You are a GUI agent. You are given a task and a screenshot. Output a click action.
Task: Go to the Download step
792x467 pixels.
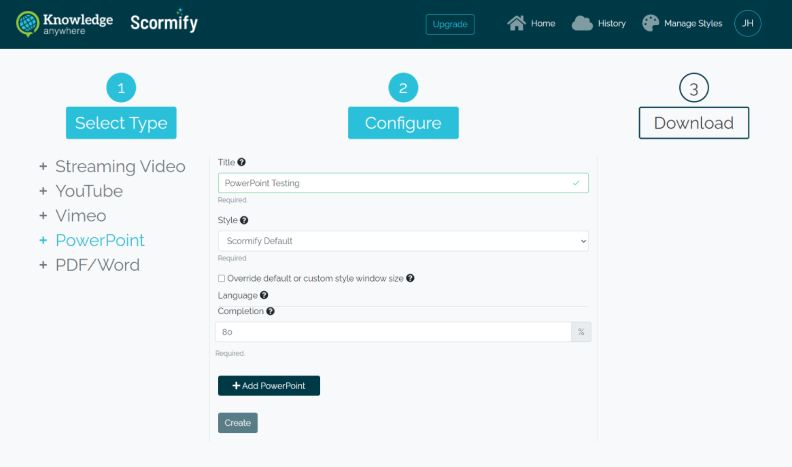(694, 123)
